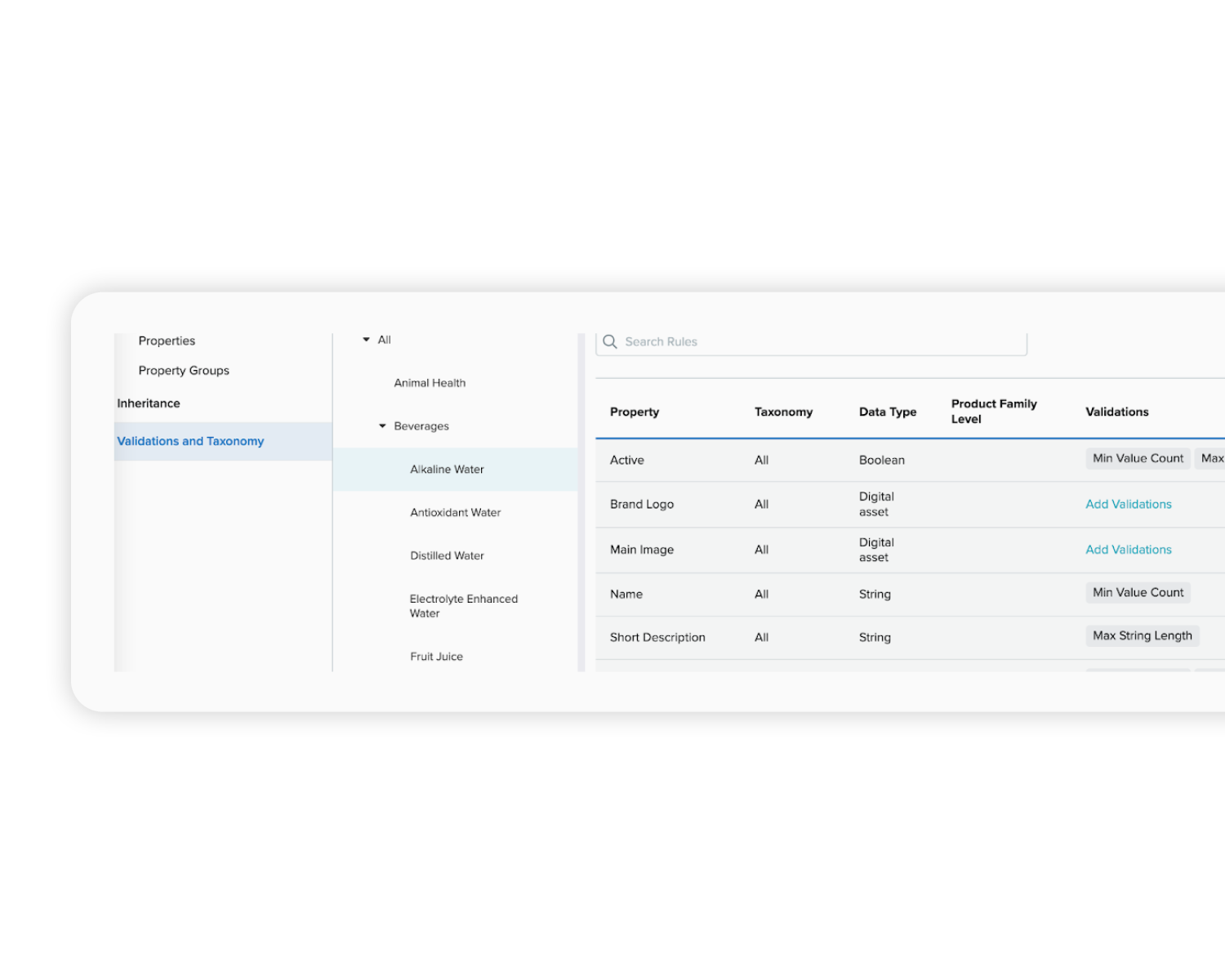
Task: Collapse the All taxonomy node arrow
Action: (367, 340)
